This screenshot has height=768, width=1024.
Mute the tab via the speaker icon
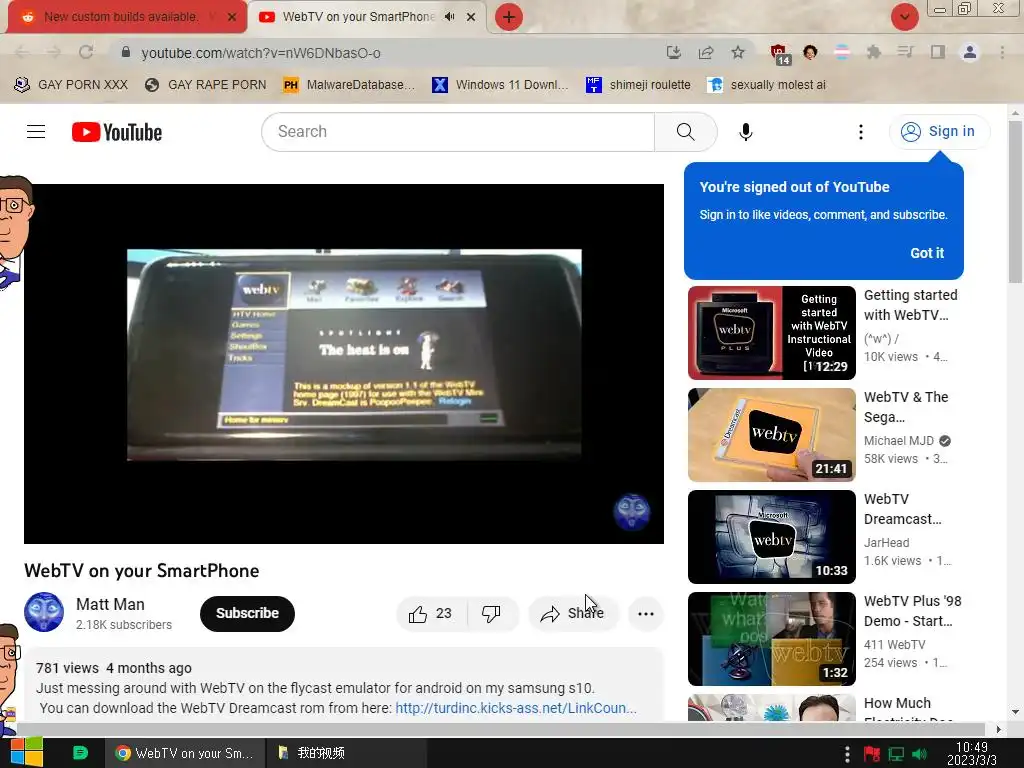point(449,17)
